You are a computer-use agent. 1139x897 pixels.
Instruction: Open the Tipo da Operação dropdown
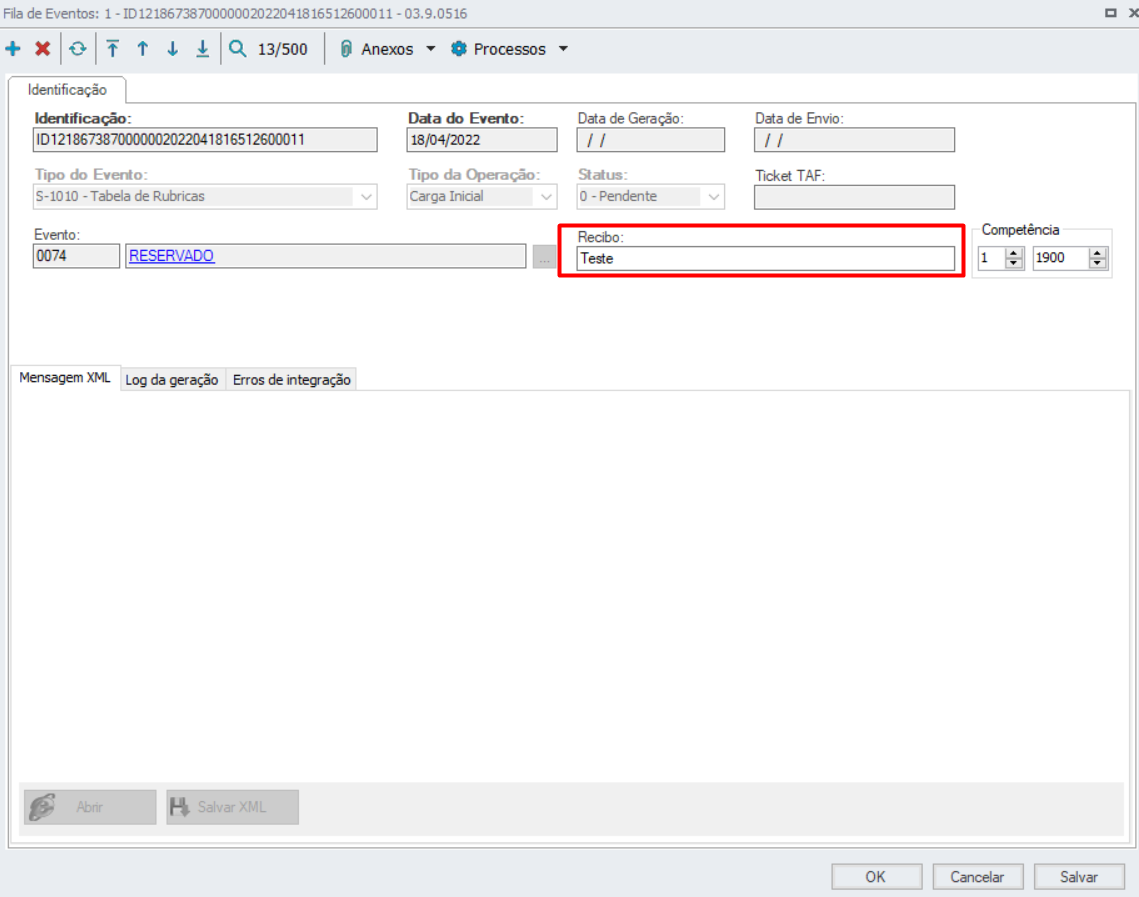pyautogui.click(x=546, y=197)
